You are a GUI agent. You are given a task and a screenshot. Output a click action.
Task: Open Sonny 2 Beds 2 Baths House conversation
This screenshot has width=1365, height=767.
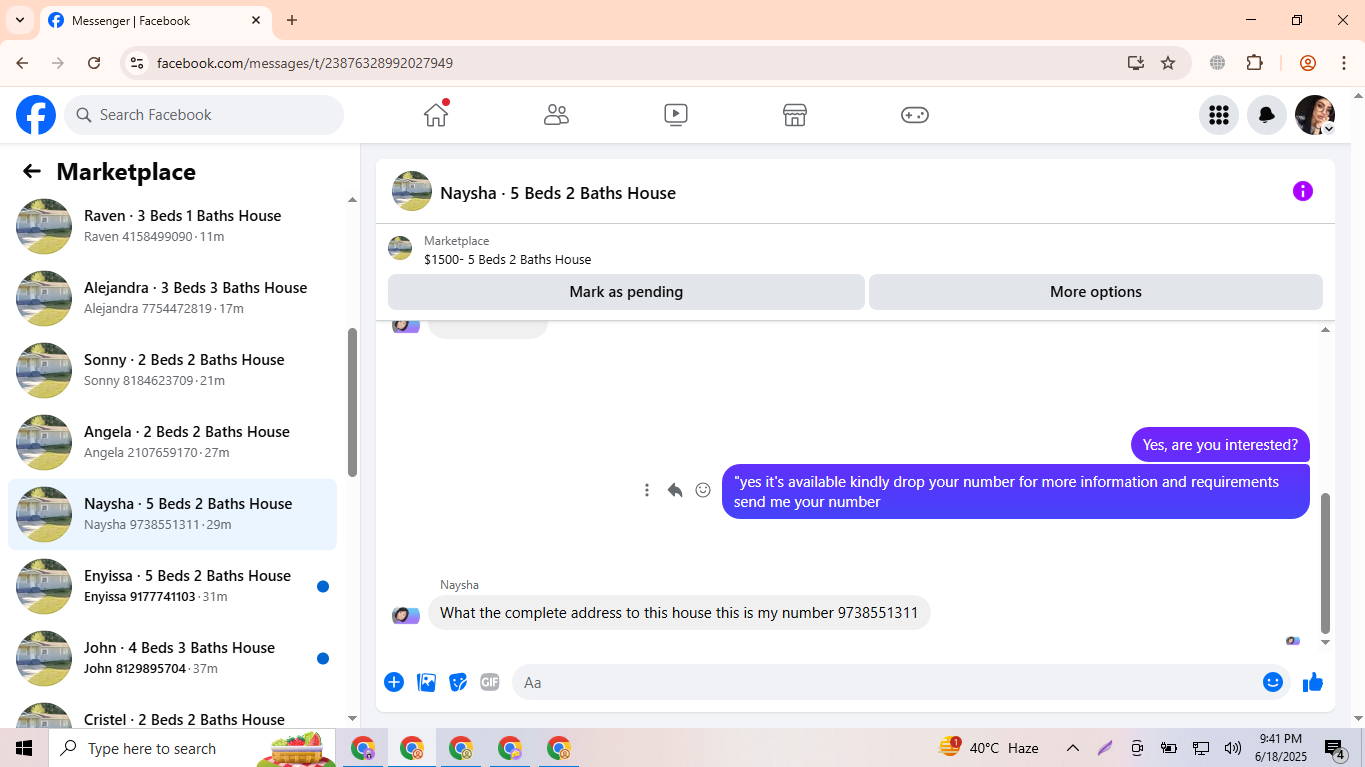pyautogui.click(x=172, y=370)
